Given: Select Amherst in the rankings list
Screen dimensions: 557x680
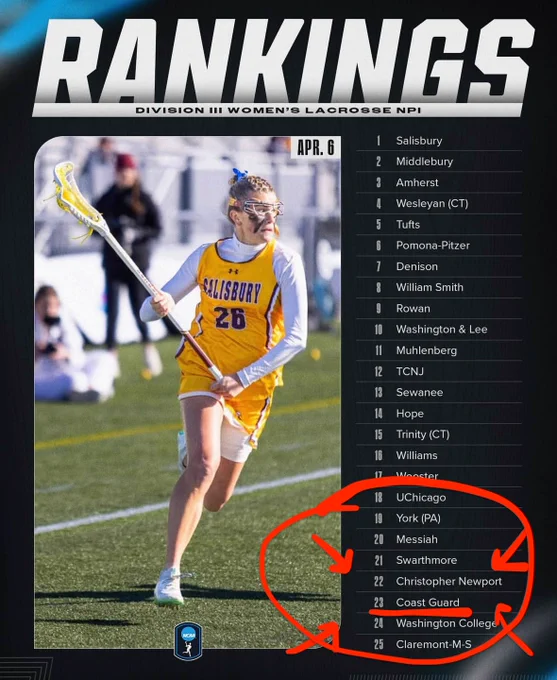Looking at the screenshot, I should [x=439, y=183].
